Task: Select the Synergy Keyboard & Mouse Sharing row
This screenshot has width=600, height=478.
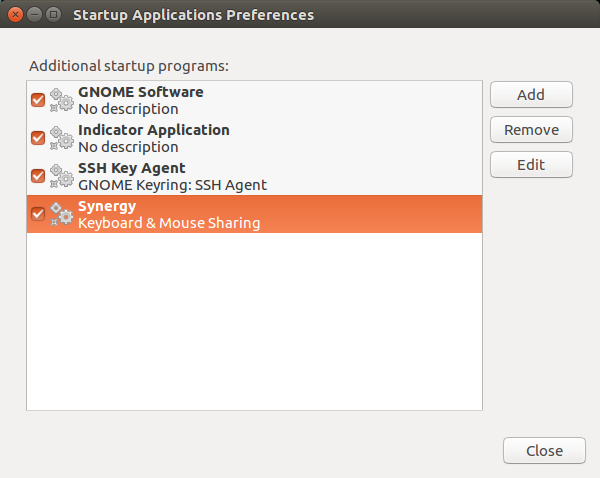Action: click(x=254, y=214)
